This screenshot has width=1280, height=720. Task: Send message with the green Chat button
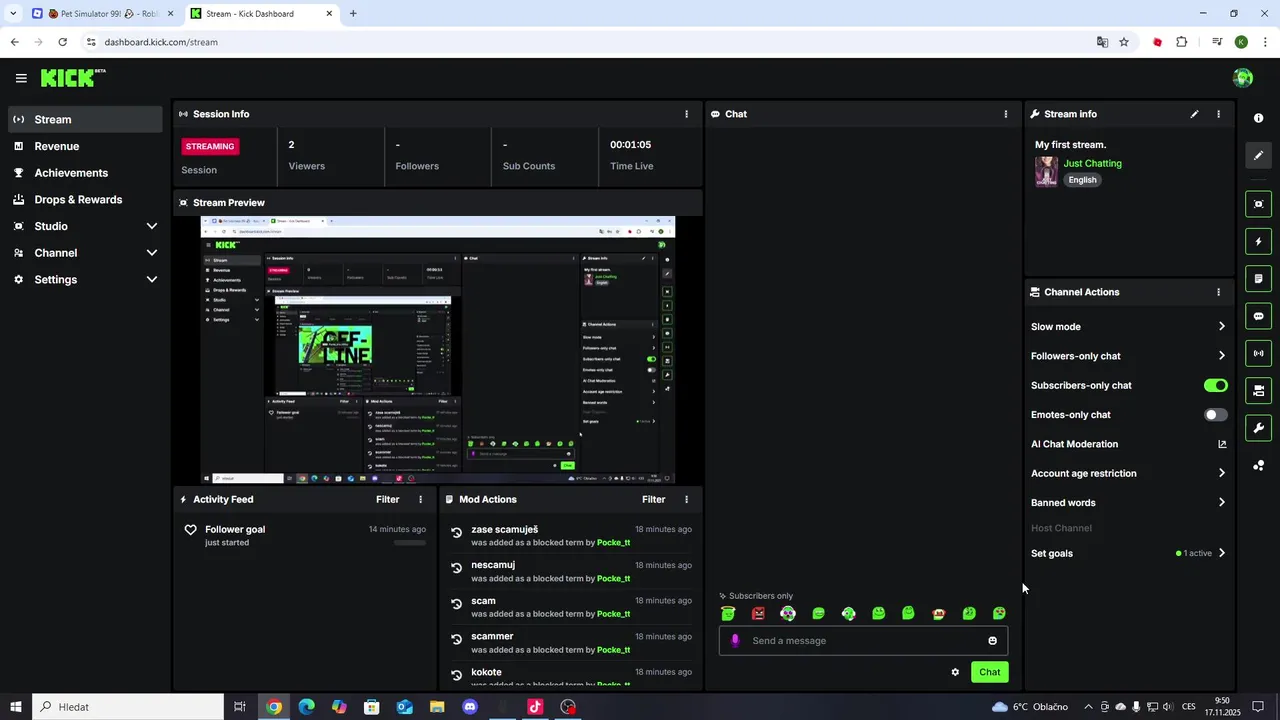[989, 672]
